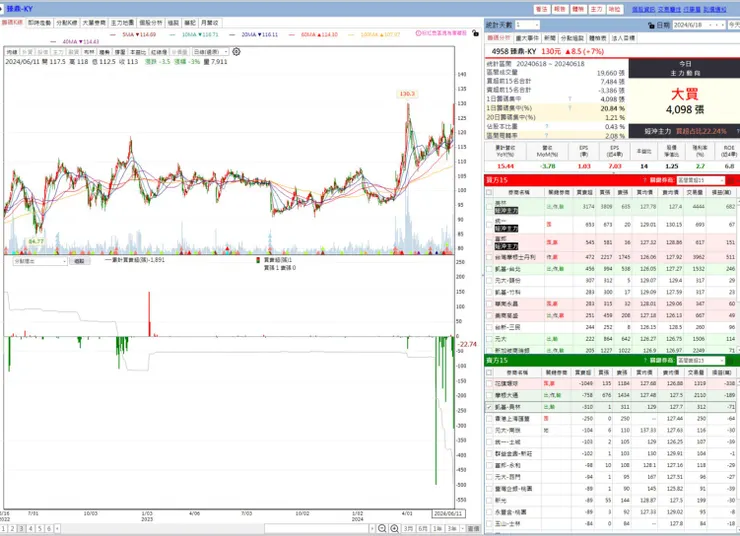
Task: Toggle the 均線 indicator button
Action: [12, 52]
